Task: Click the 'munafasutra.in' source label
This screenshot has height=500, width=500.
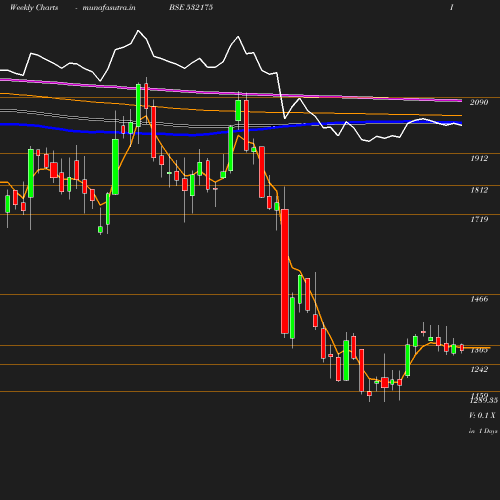Action: pyautogui.click(x=109, y=8)
